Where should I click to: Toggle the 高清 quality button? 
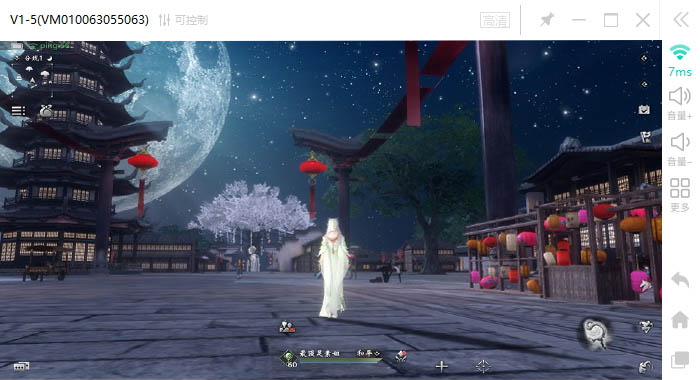[495, 20]
